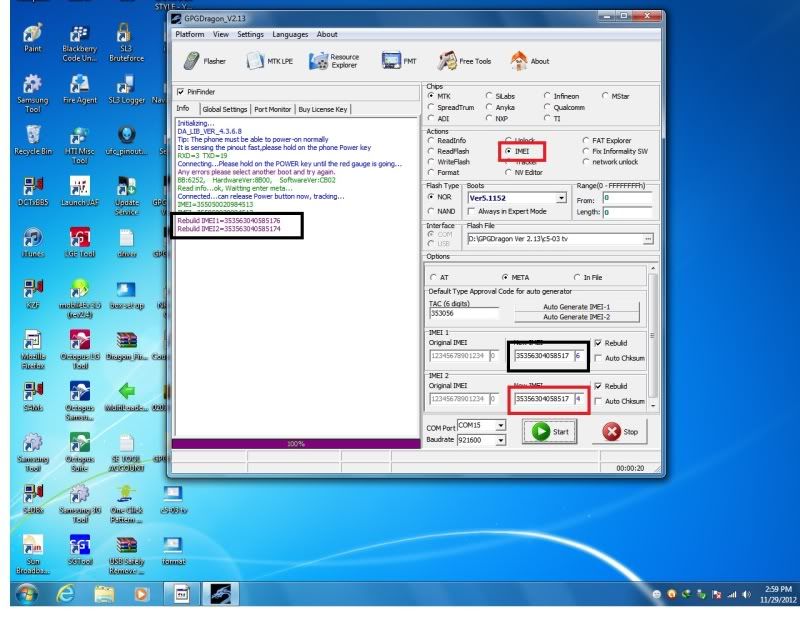Open Internet Explorer from the taskbar
The height and width of the screenshot is (640, 800).
pyautogui.click(x=66, y=594)
